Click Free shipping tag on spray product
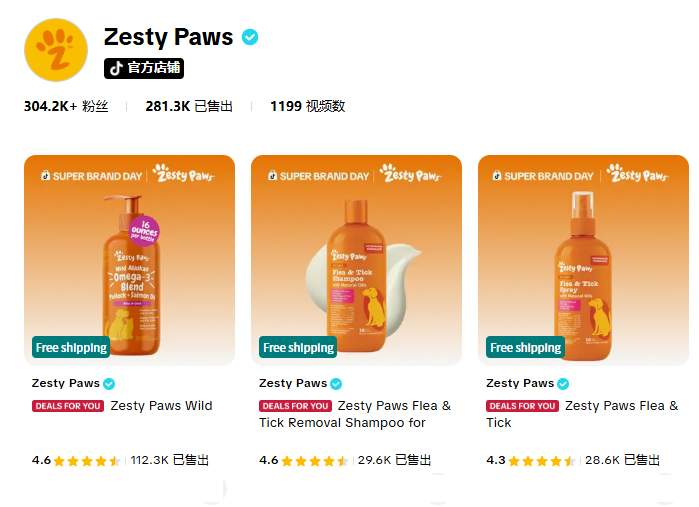 pos(525,347)
